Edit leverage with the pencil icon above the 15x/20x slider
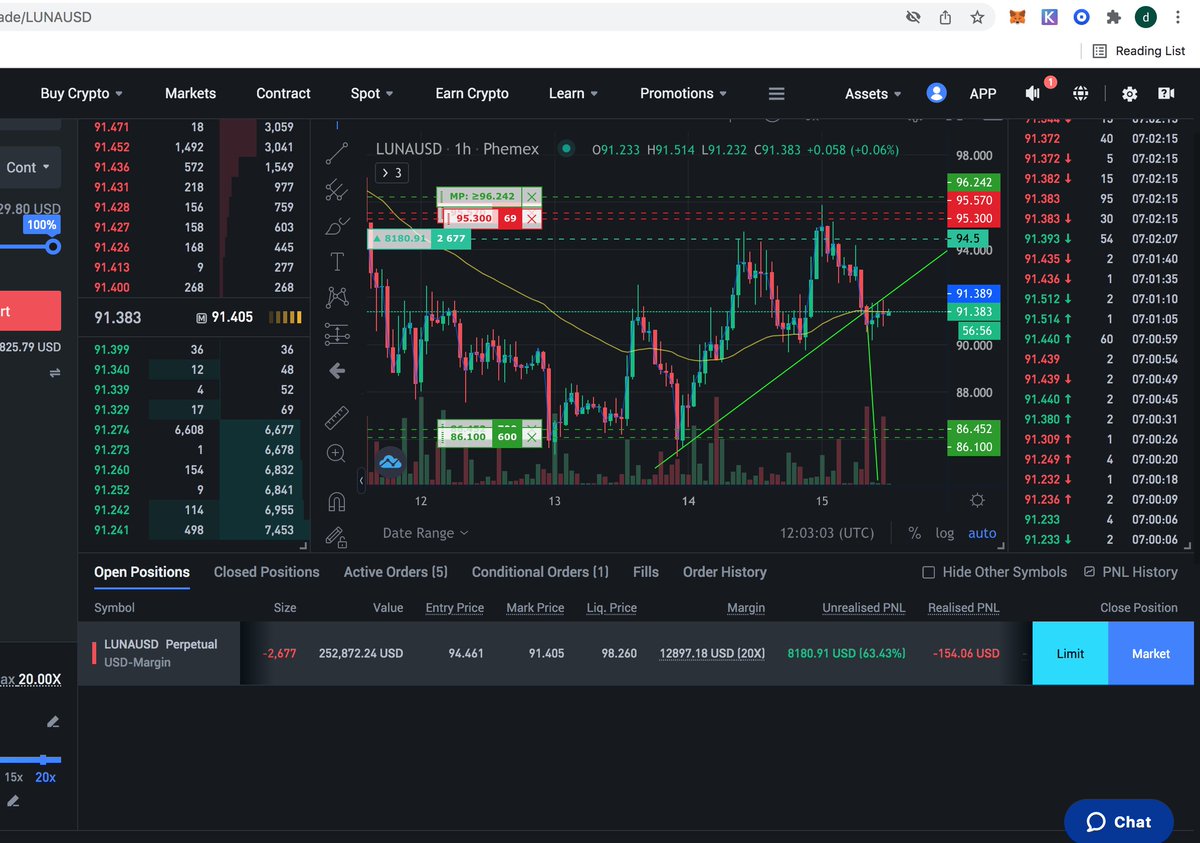1200x843 pixels. 52,722
